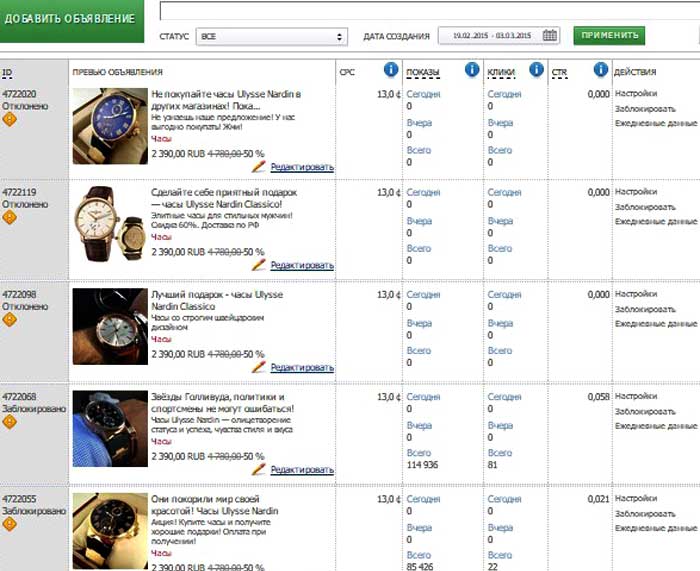Click gold watch thumbnail of ad 4722055
The height and width of the screenshot is (571, 700).
(x=110, y=531)
